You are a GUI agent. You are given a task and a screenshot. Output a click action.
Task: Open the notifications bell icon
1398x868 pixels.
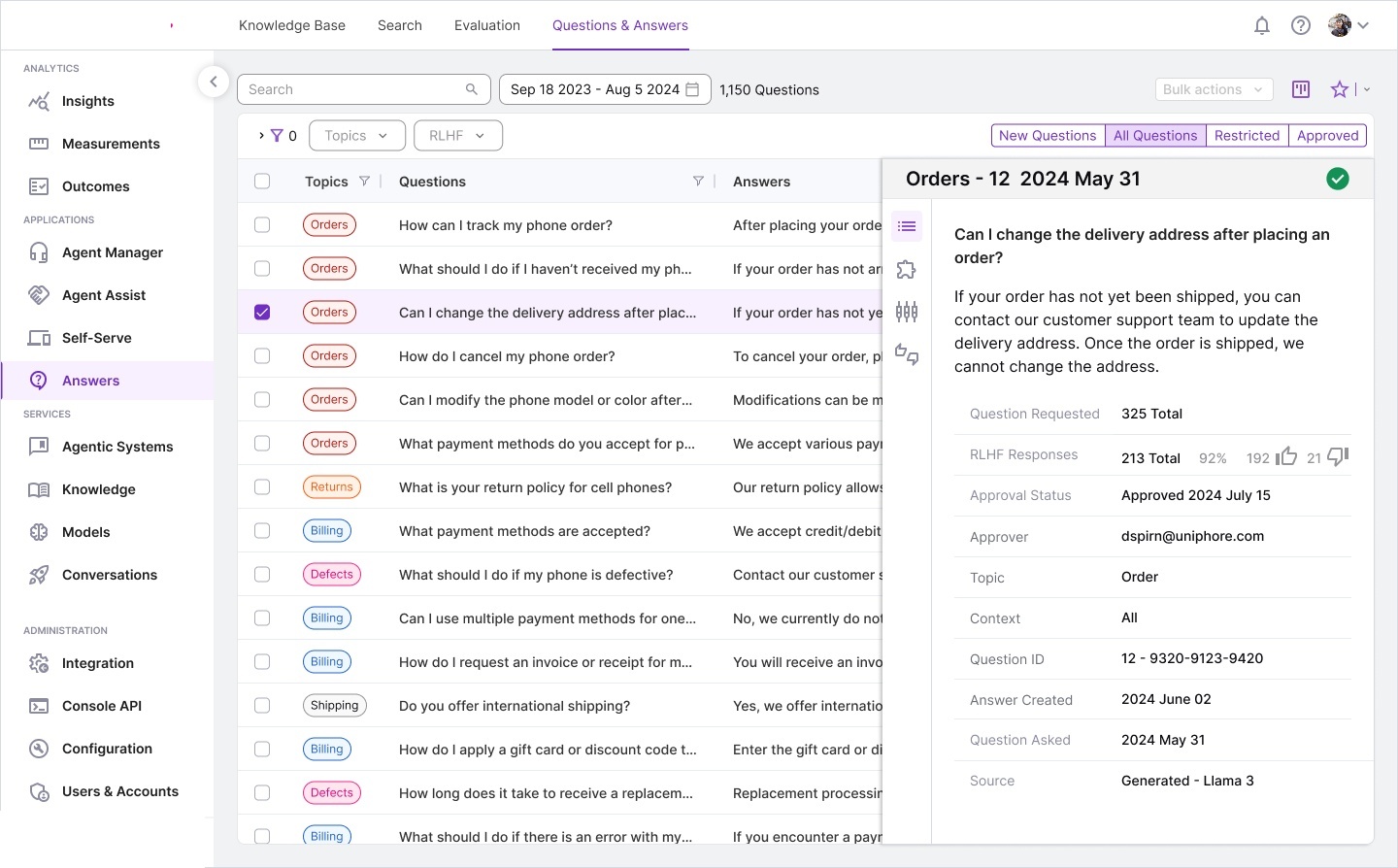tap(1262, 26)
